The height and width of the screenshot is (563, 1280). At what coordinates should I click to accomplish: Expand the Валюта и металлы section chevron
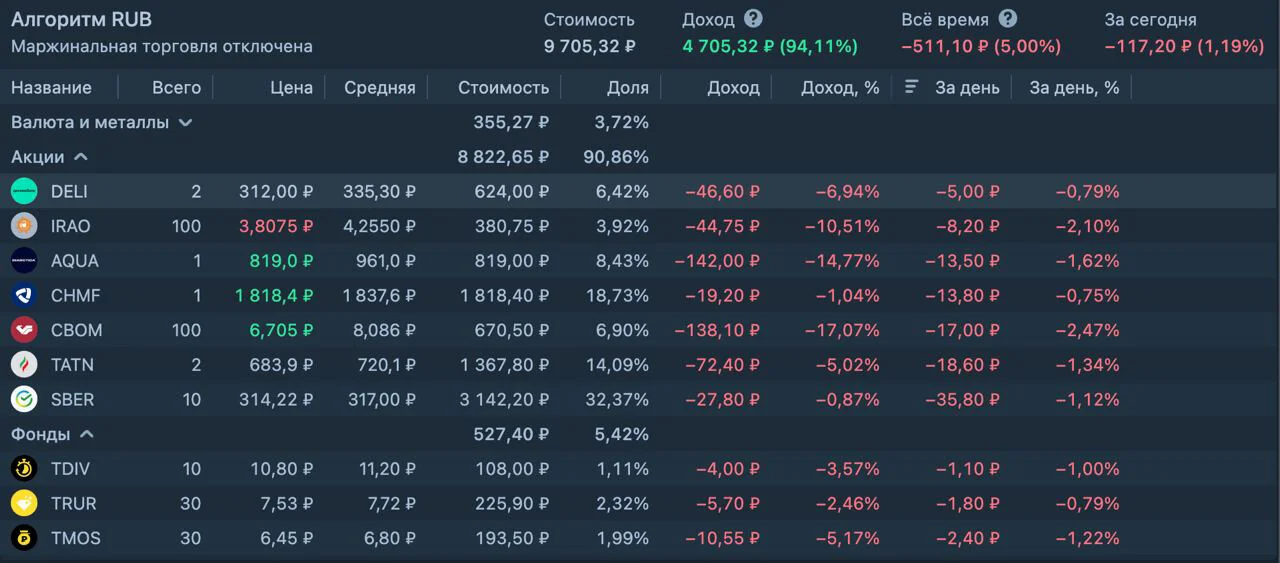(185, 123)
